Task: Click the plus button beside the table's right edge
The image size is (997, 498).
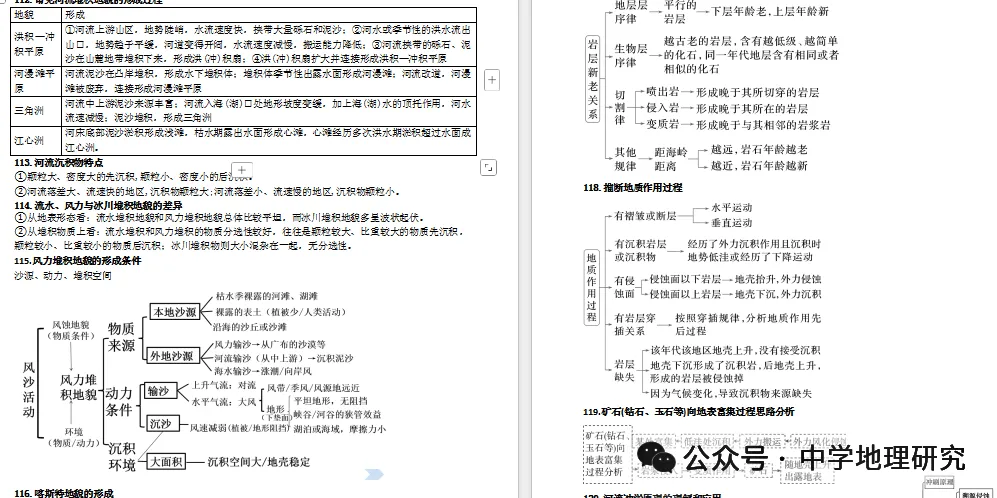Action: pos(492,80)
